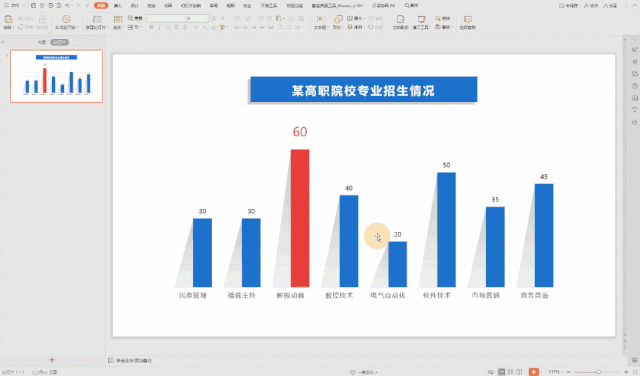Screen dimensions: 640x376
Task: Increase font size with the larger A icon
Action: pos(214,19)
